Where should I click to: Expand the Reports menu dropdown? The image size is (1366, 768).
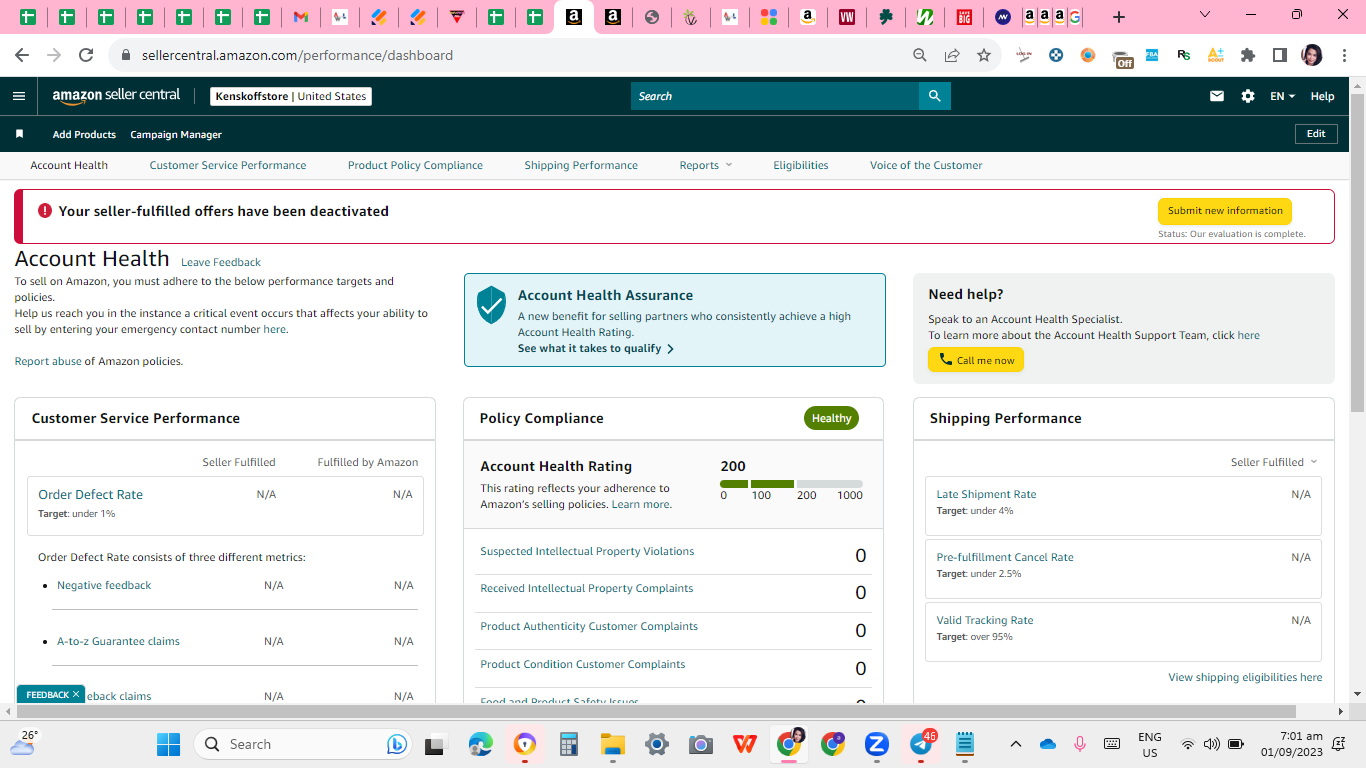point(706,165)
